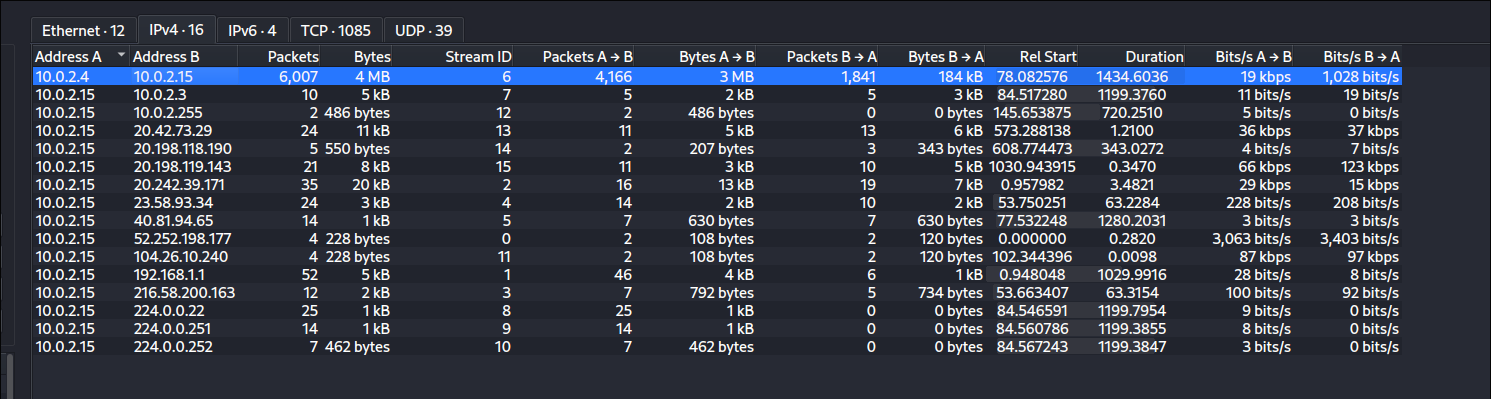
Task: Click the 4,166 packets A→B cell
Action: (x=613, y=76)
